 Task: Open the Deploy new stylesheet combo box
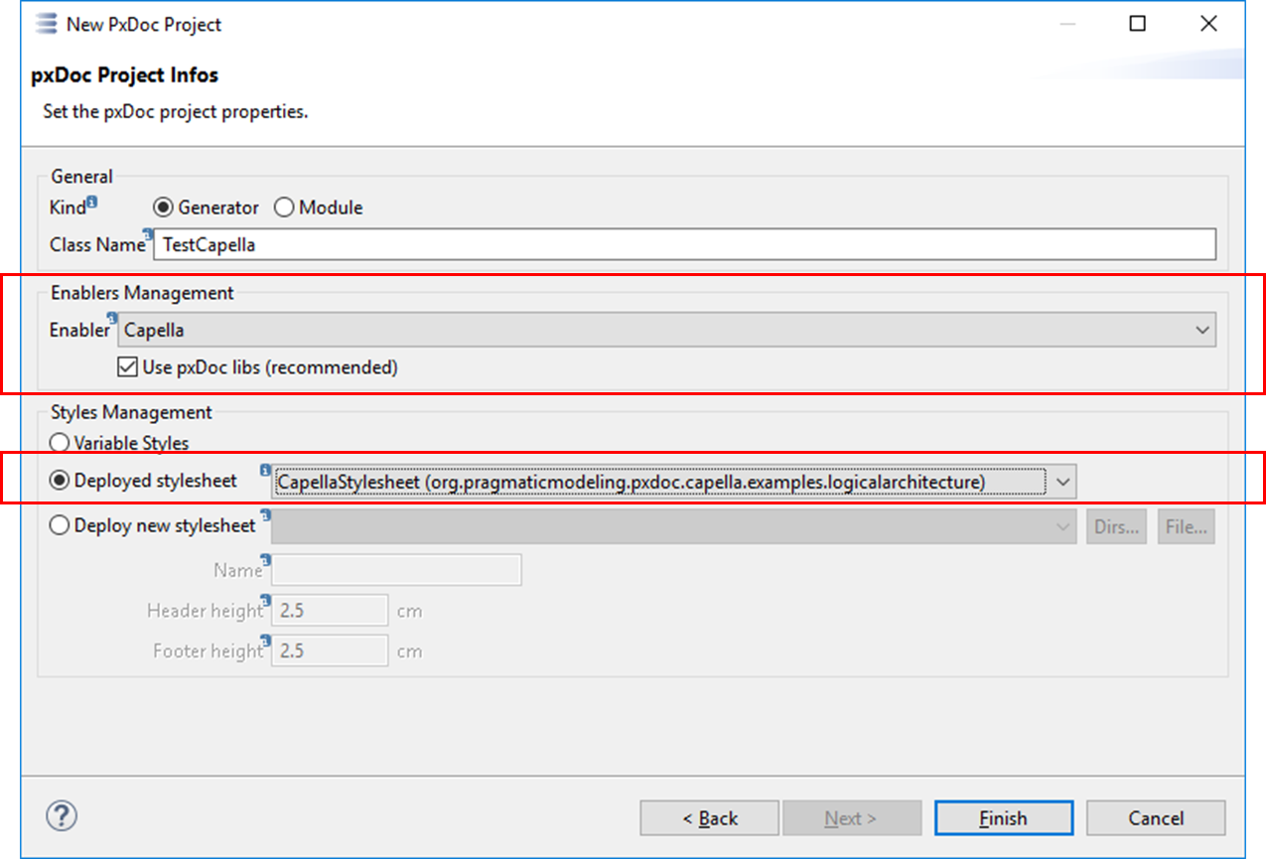(674, 527)
